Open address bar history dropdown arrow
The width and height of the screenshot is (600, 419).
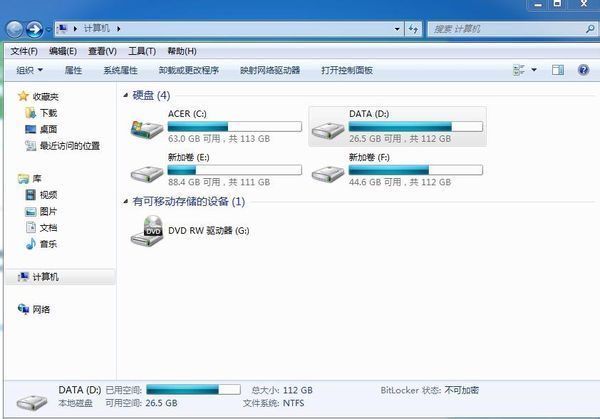[397, 29]
